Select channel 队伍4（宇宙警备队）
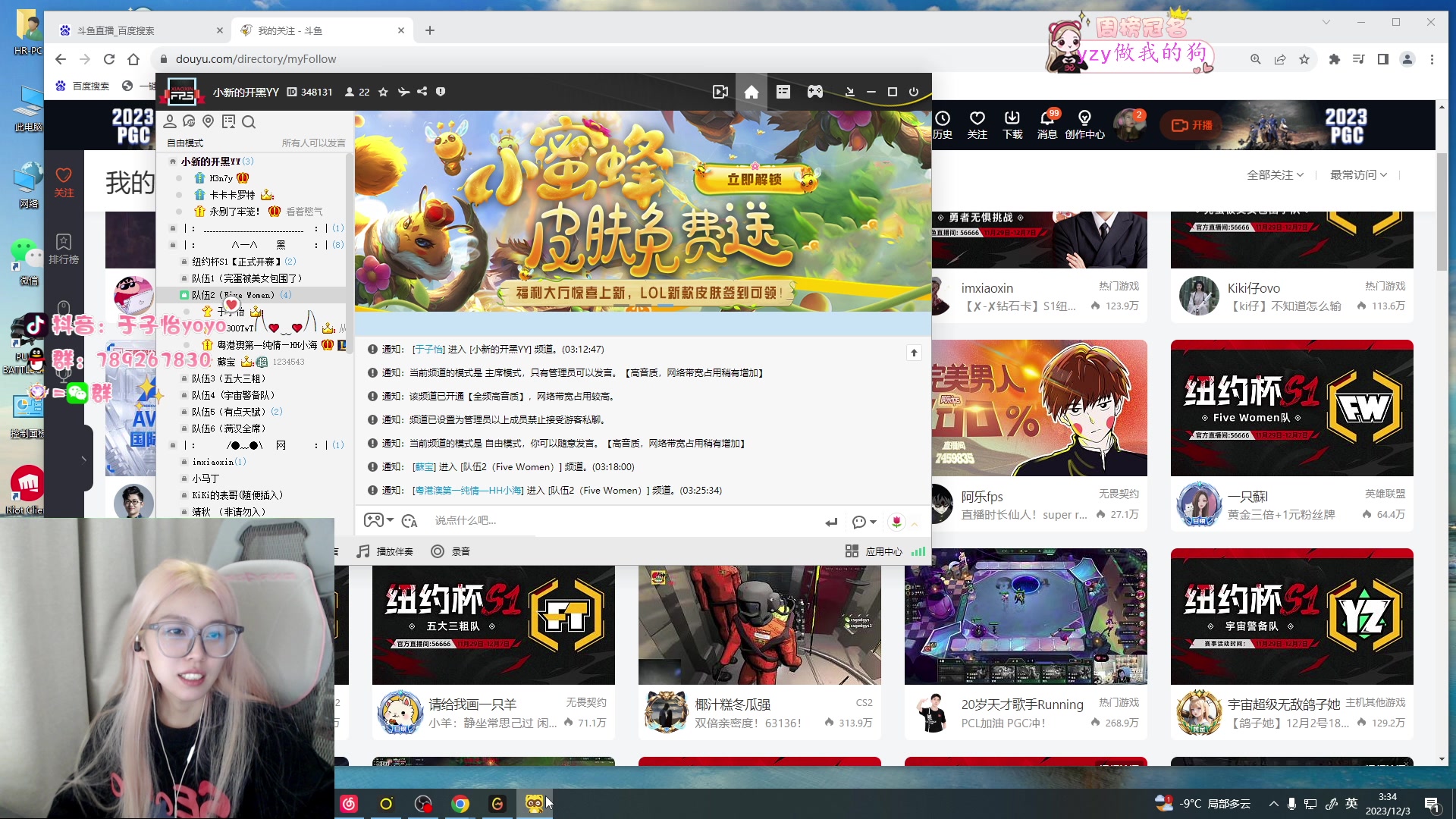The height and width of the screenshot is (819, 1456). point(234,395)
